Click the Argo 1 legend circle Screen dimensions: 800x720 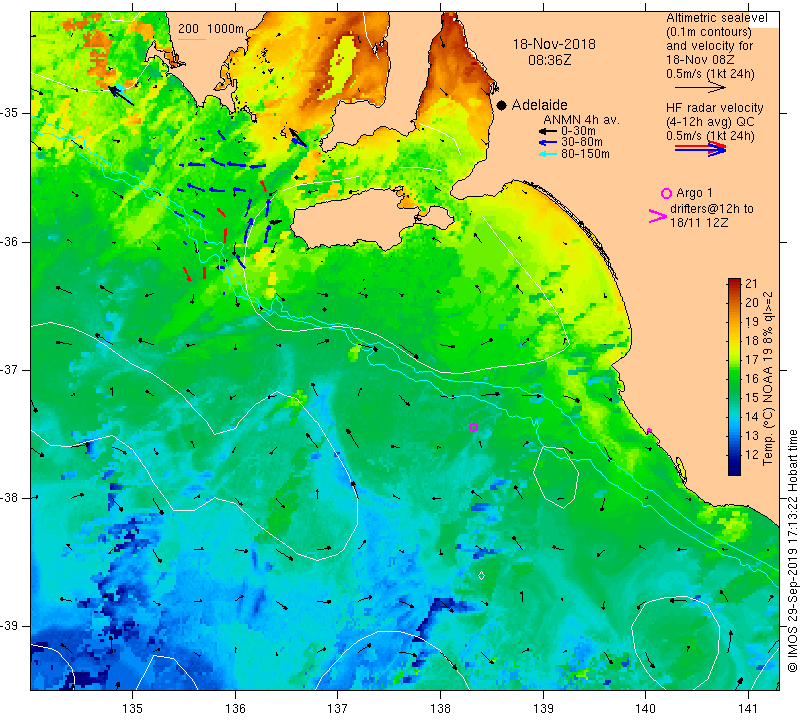[666, 193]
